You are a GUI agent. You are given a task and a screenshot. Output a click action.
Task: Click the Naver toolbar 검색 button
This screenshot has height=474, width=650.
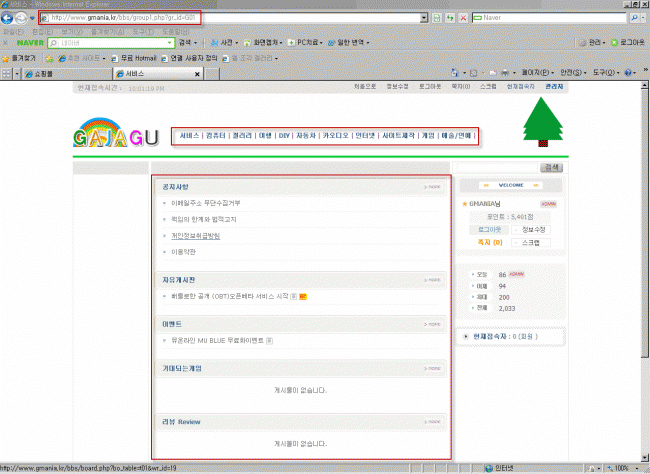(x=185, y=43)
